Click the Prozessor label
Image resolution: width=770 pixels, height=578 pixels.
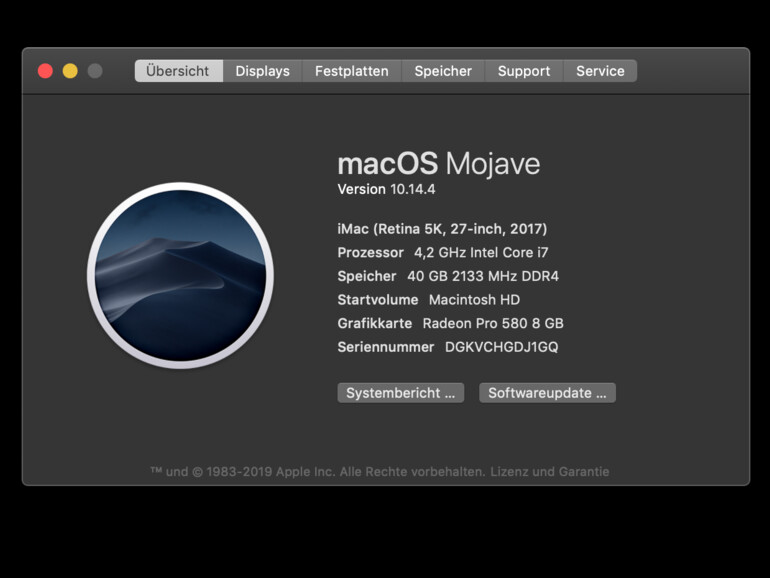point(370,252)
